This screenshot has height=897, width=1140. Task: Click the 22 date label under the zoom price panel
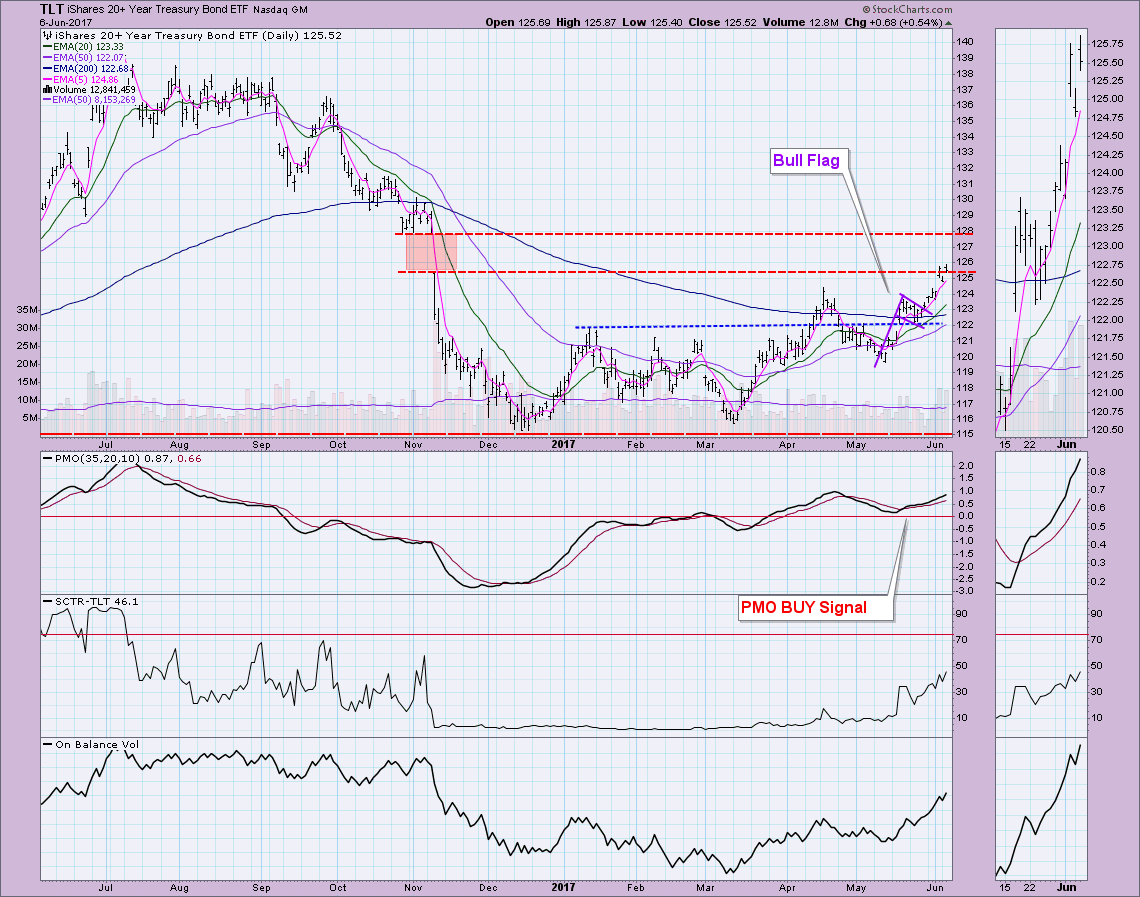1029,445
